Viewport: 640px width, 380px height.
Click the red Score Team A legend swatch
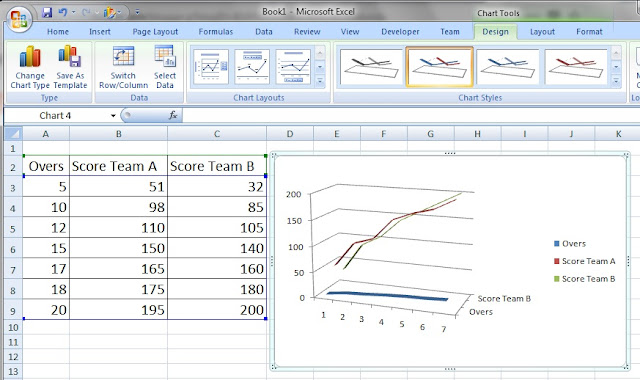point(556,261)
